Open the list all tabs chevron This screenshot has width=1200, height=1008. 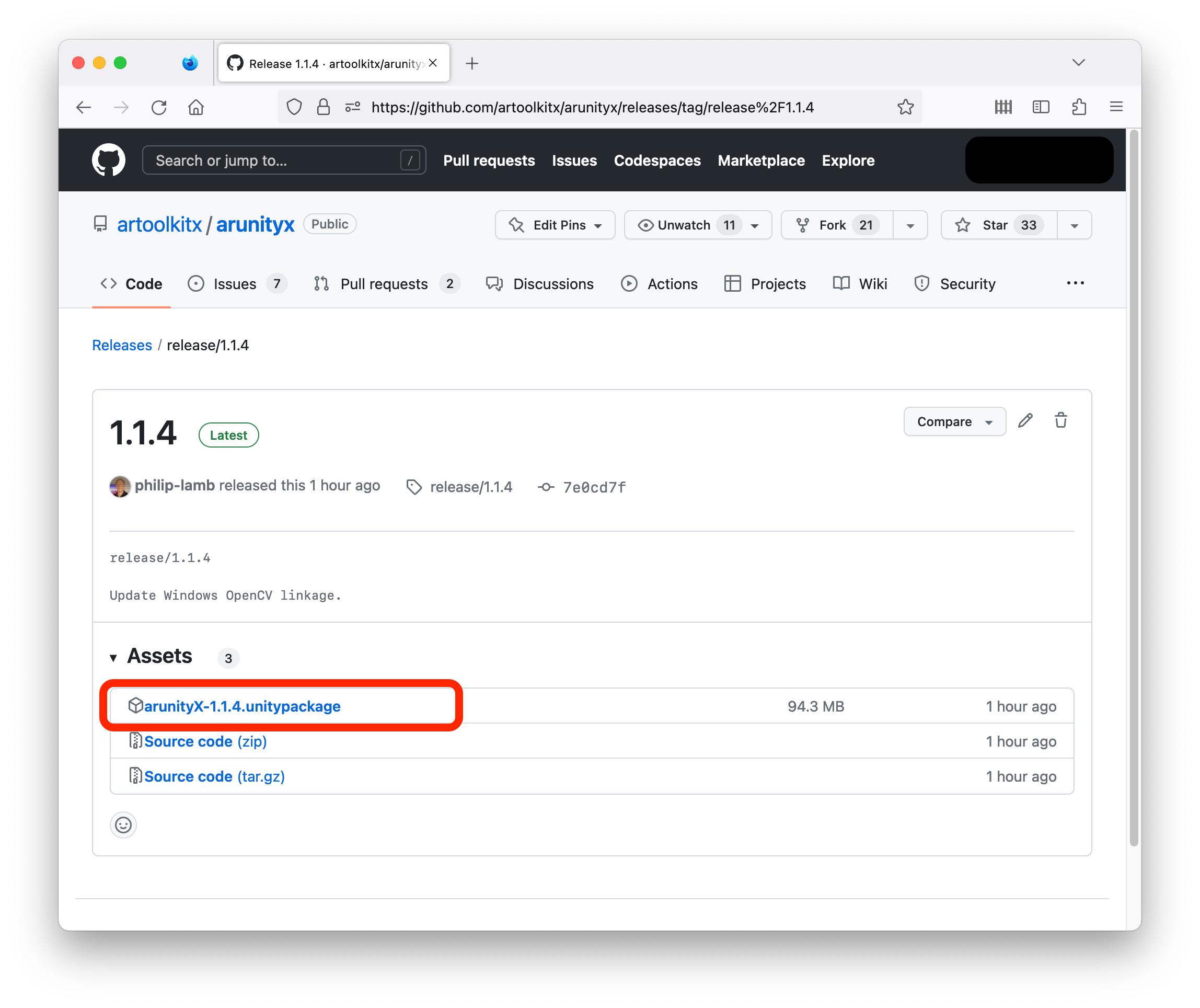pyautogui.click(x=1078, y=62)
